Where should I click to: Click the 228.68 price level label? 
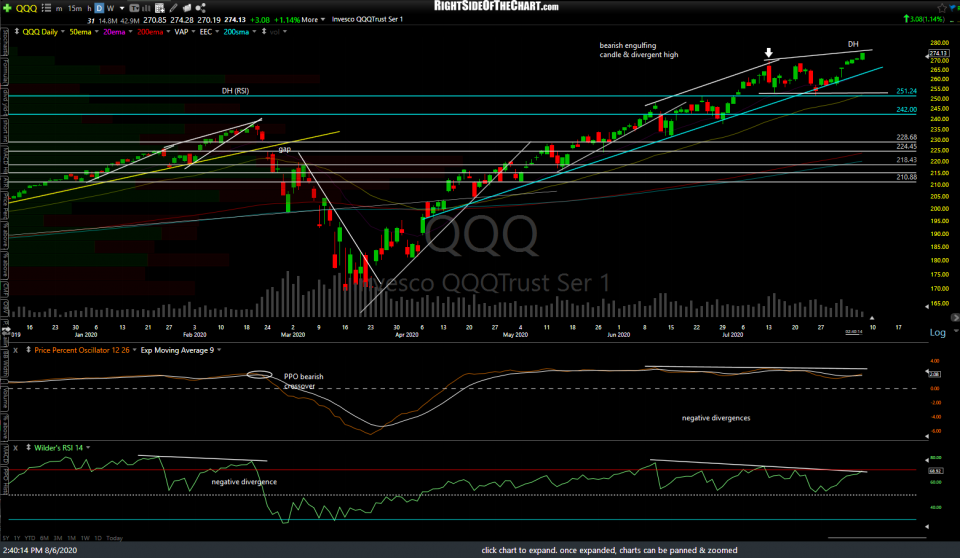907,138
